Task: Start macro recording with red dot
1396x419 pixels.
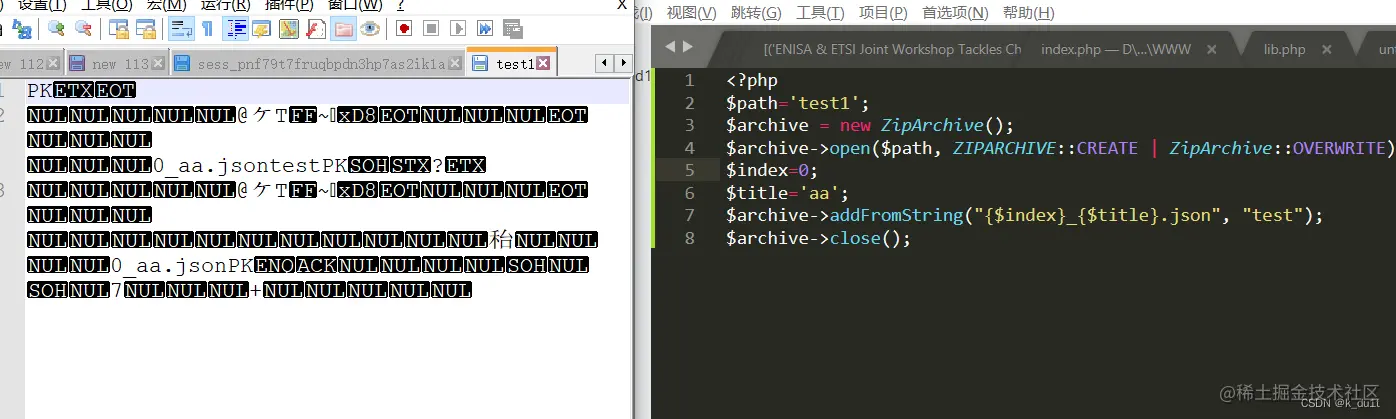Action: [404, 28]
